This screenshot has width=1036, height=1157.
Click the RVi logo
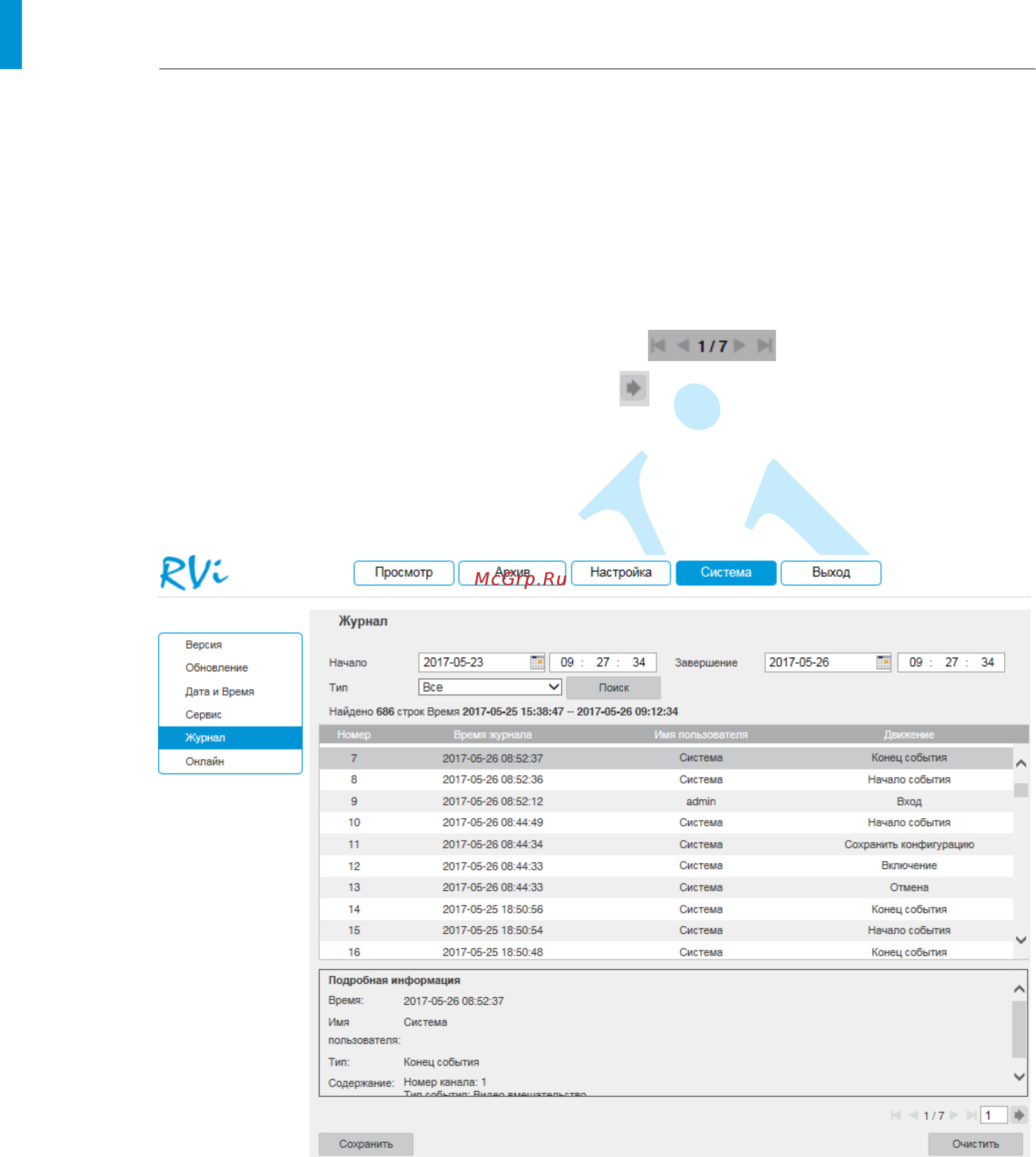coord(194,573)
